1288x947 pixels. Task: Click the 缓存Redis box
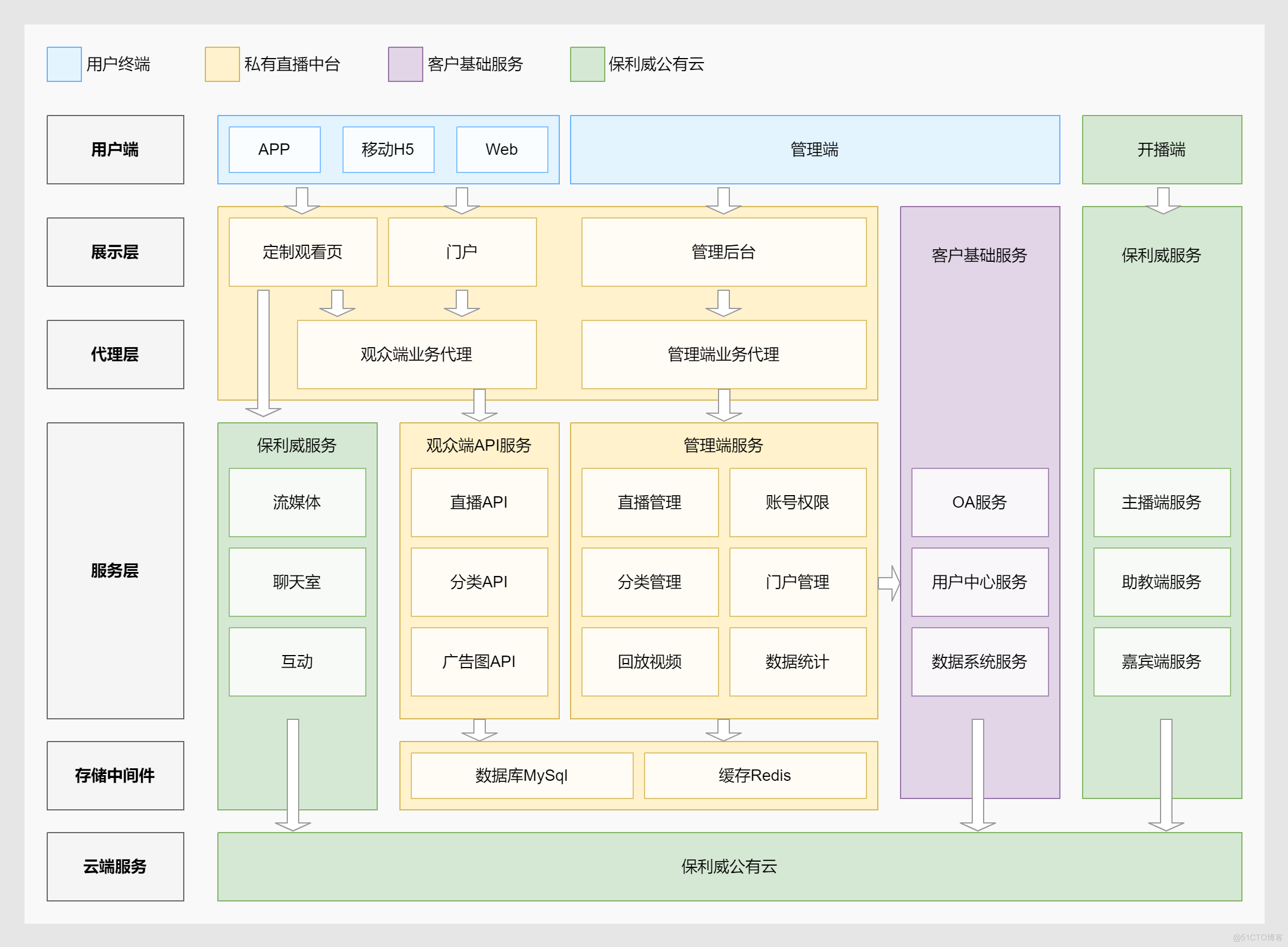coord(755,776)
